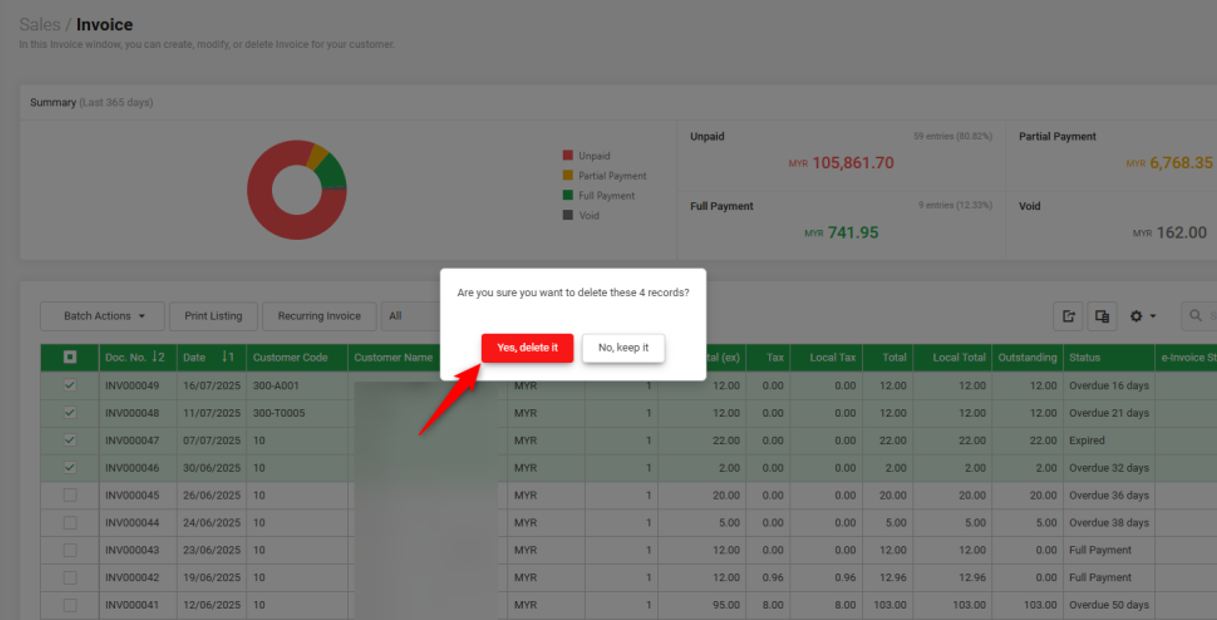Click customer code 300-A001
This screenshot has height=620, width=1217.
[276, 385]
